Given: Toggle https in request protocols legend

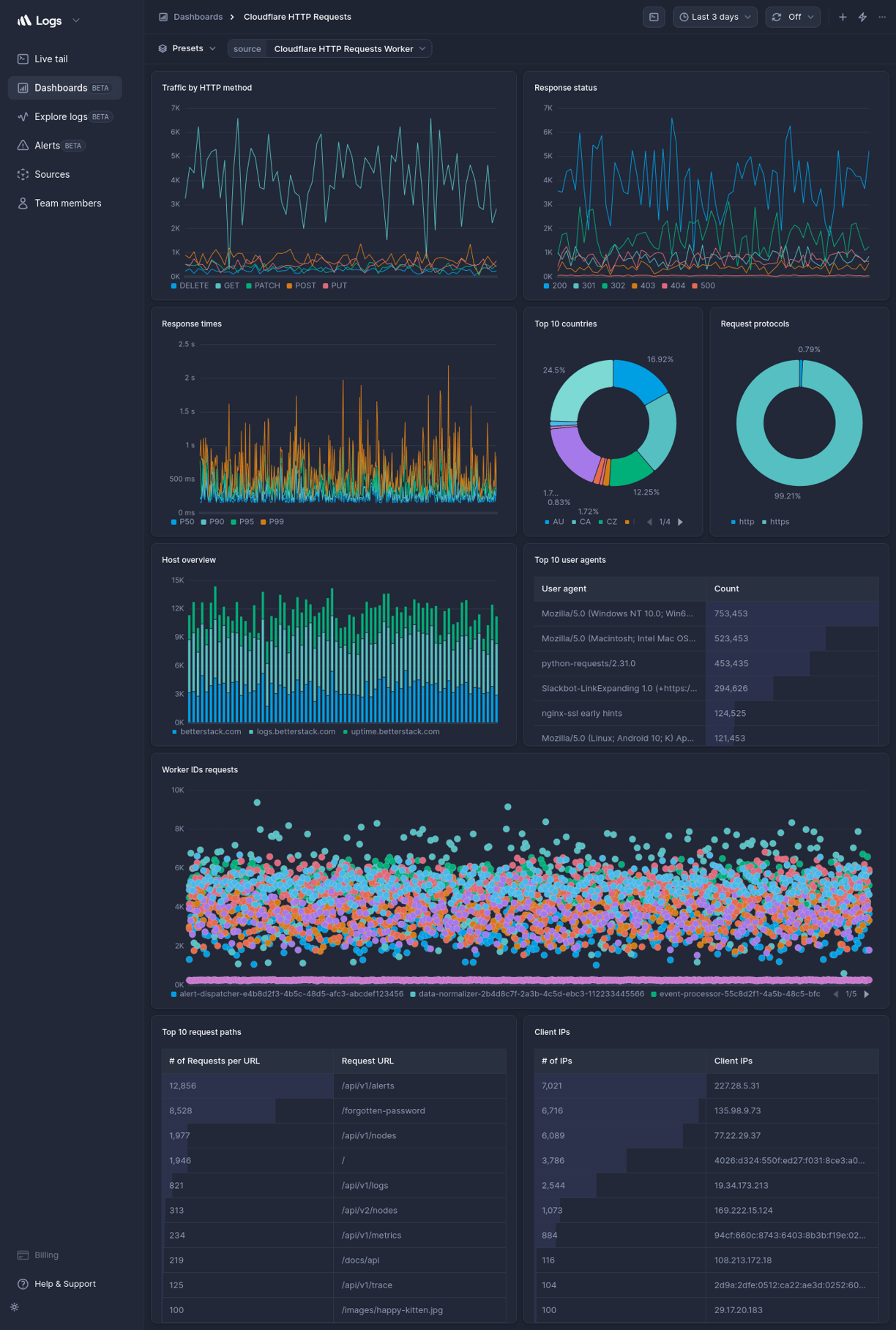Looking at the screenshot, I should click(x=776, y=522).
